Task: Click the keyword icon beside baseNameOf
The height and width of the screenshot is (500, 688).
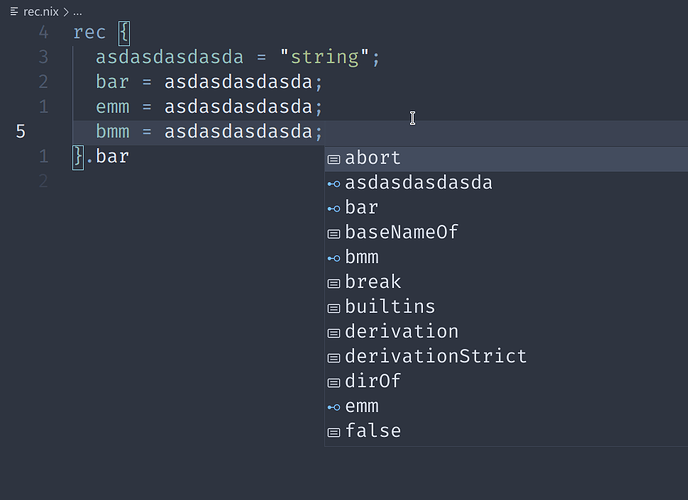Action: coord(334,234)
